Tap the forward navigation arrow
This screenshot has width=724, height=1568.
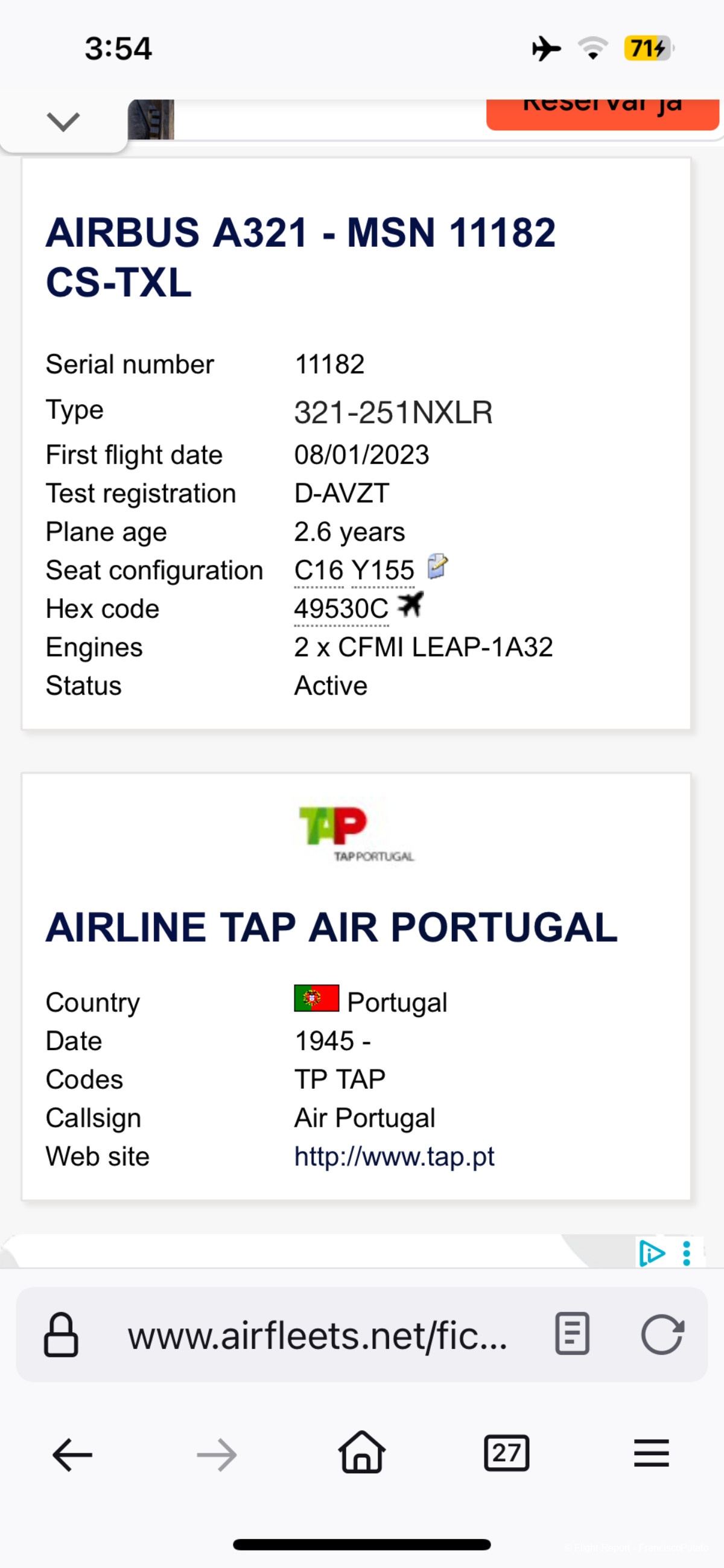tap(217, 1455)
